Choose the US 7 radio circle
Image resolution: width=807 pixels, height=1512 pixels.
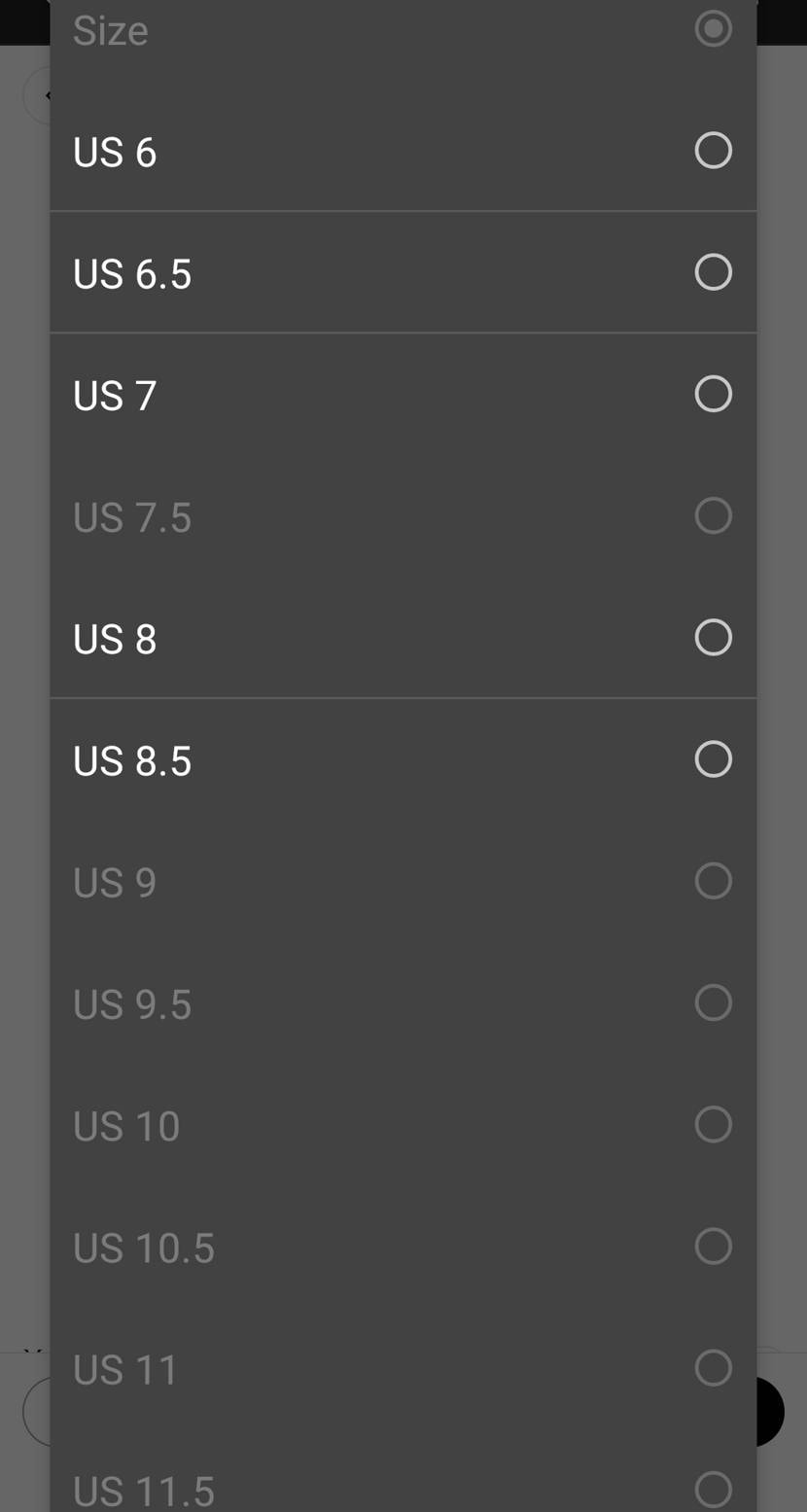click(713, 394)
